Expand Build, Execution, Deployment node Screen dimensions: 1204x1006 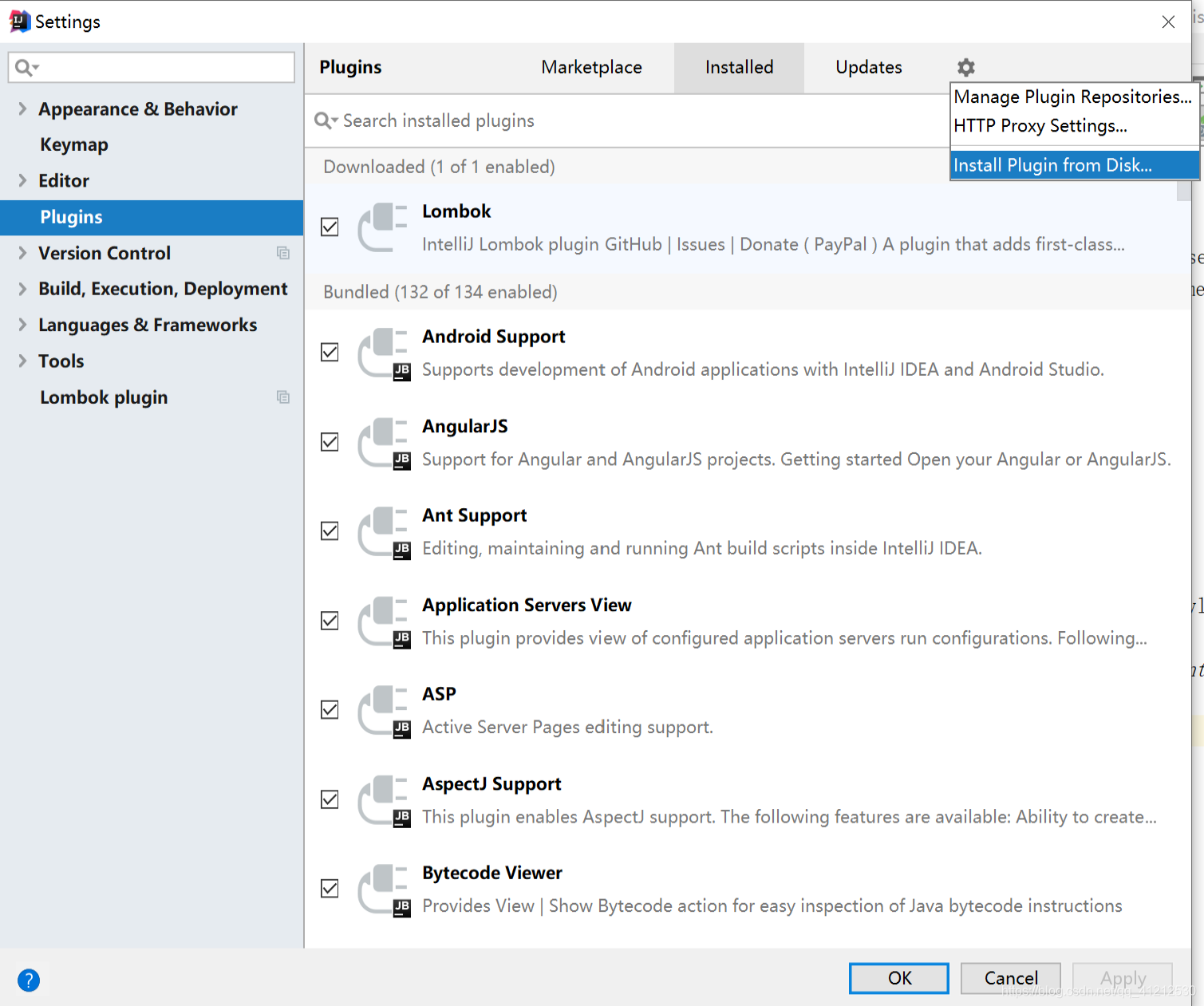tap(22, 289)
